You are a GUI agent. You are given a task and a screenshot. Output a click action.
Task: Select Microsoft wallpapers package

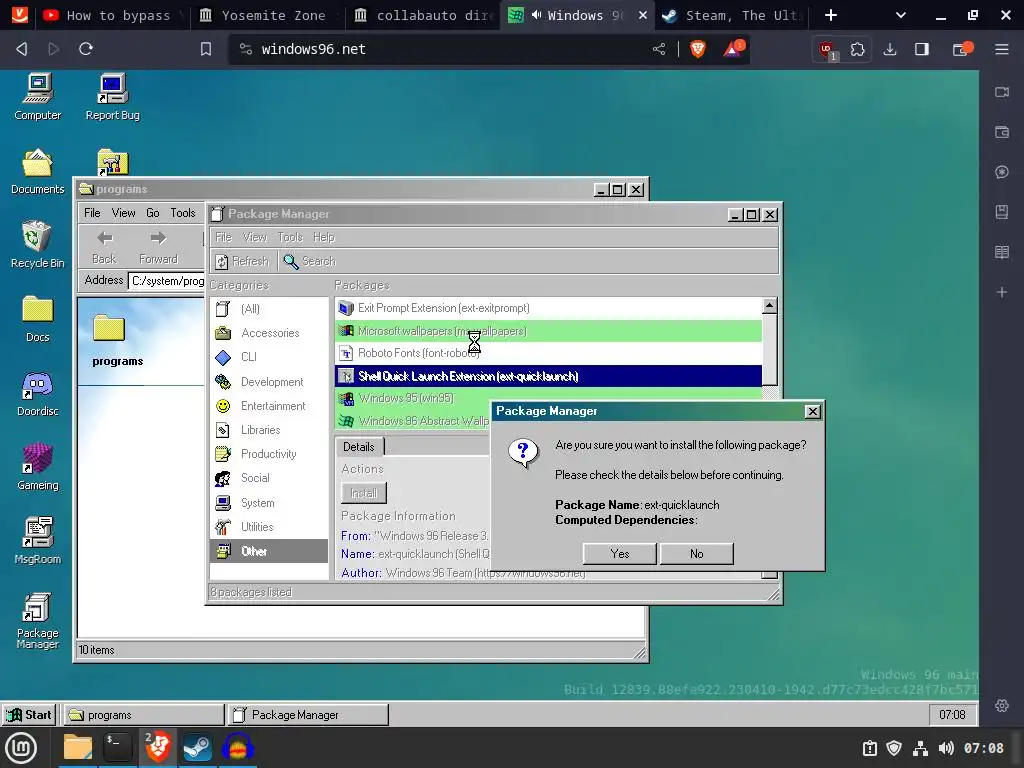pyautogui.click(x=548, y=331)
